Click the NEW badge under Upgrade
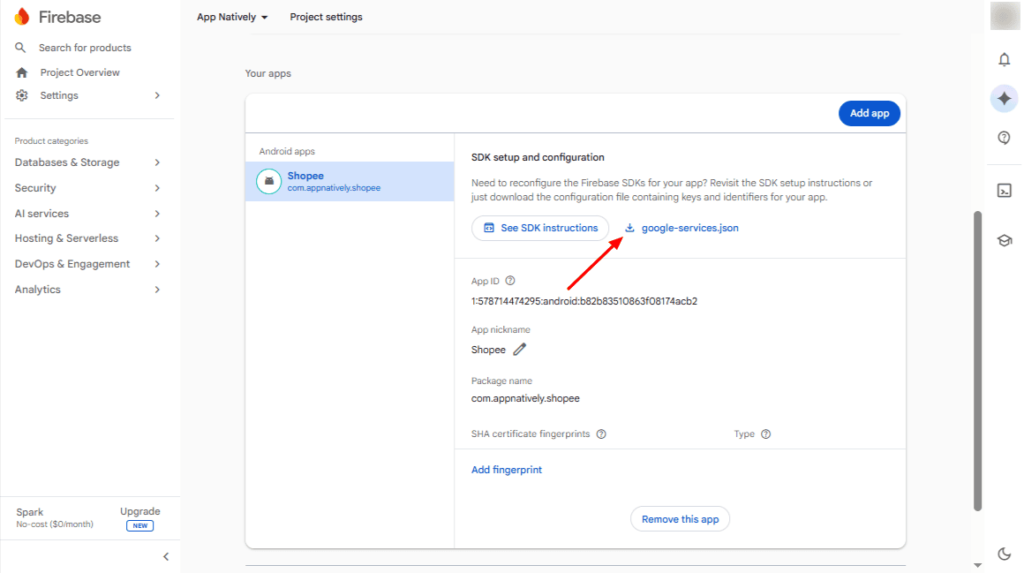The height and width of the screenshot is (573, 1024). (x=140, y=525)
